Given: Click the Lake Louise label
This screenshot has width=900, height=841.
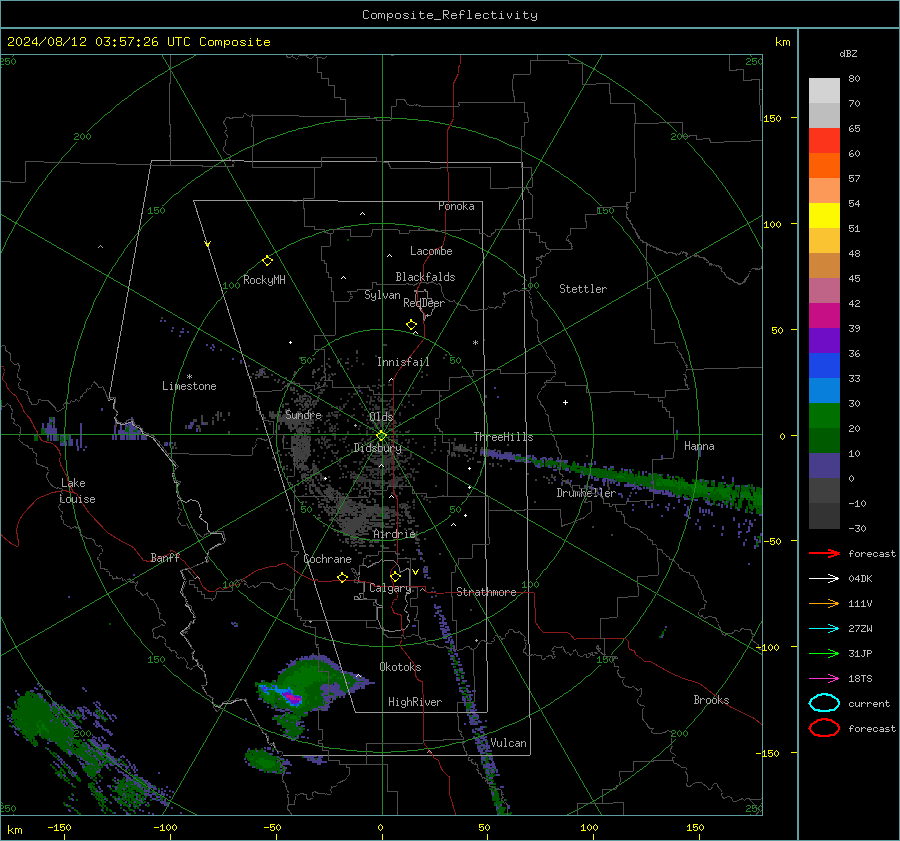Looking at the screenshot, I should (x=78, y=491).
